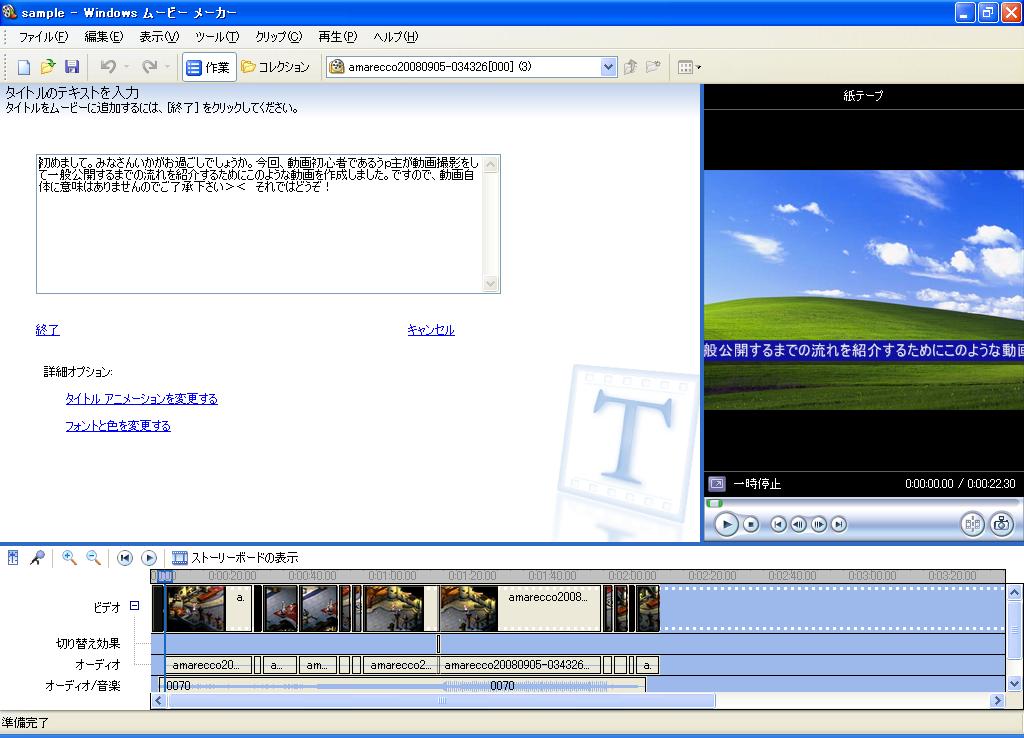This screenshot has width=1024, height=738.
Task: Open the 表示 menu
Action: tap(159, 37)
